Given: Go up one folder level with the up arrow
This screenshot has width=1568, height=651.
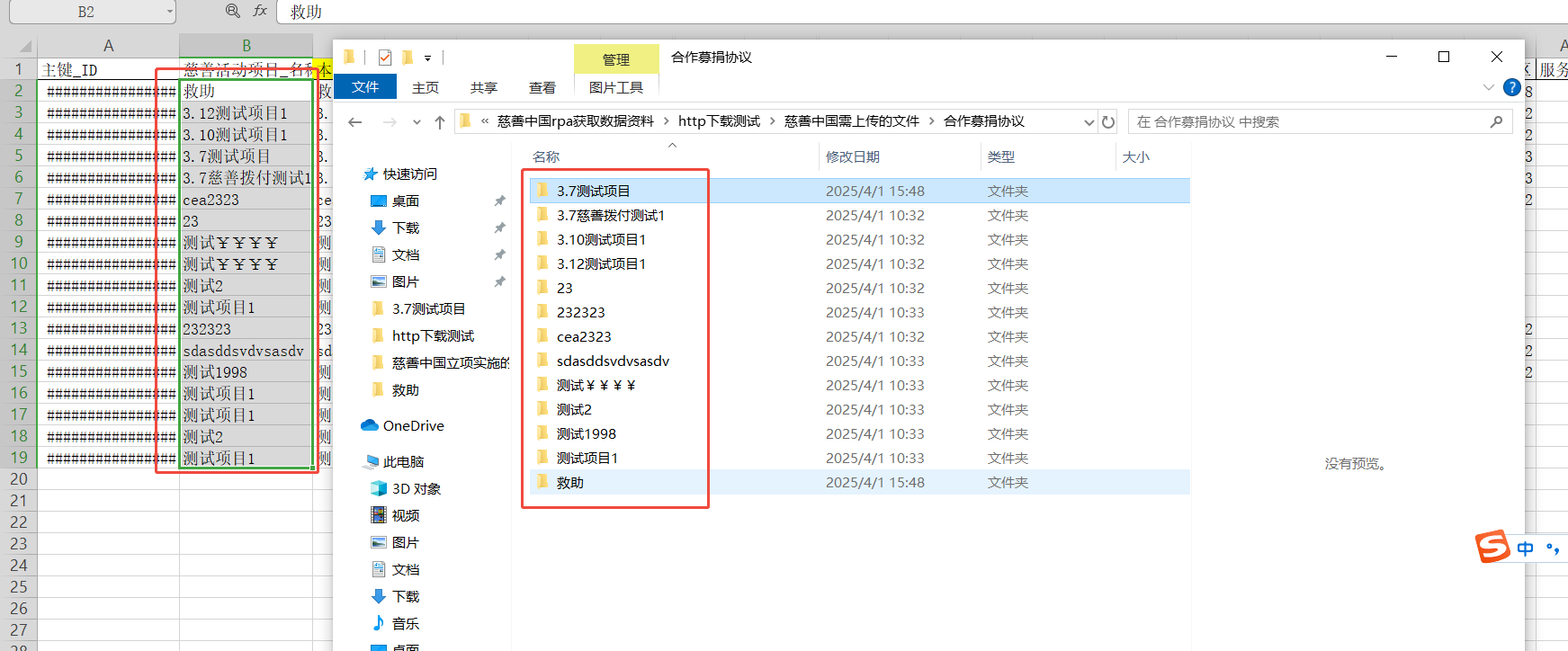Looking at the screenshot, I should tap(439, 122).
